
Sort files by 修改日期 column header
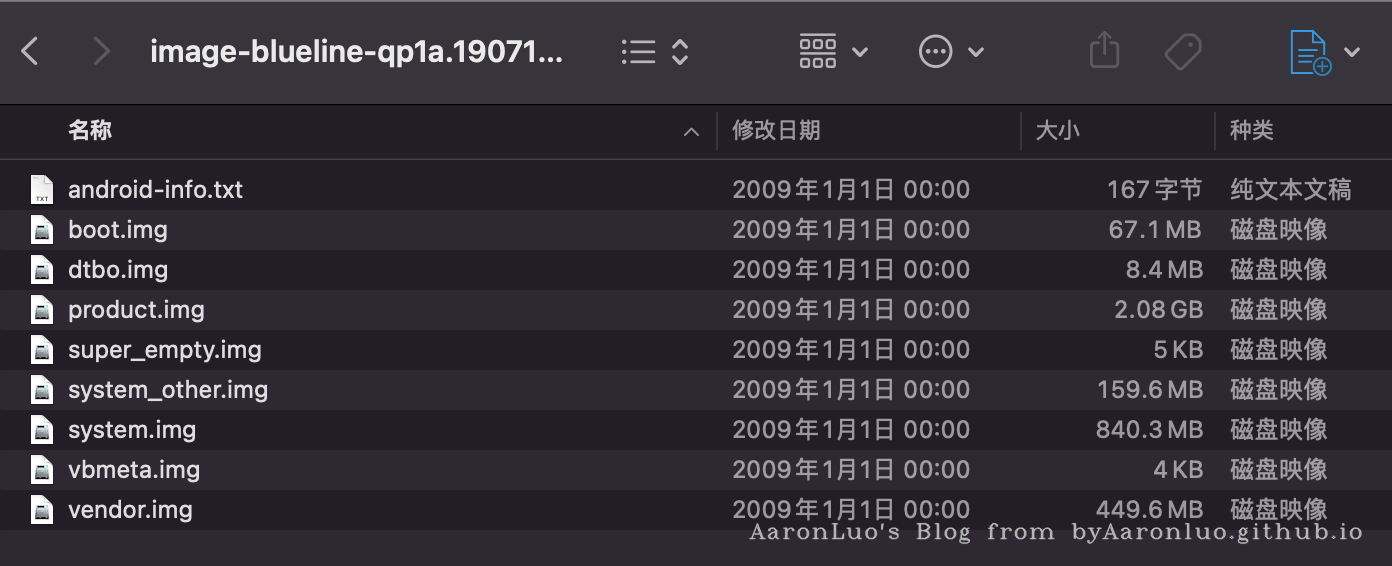777,131
